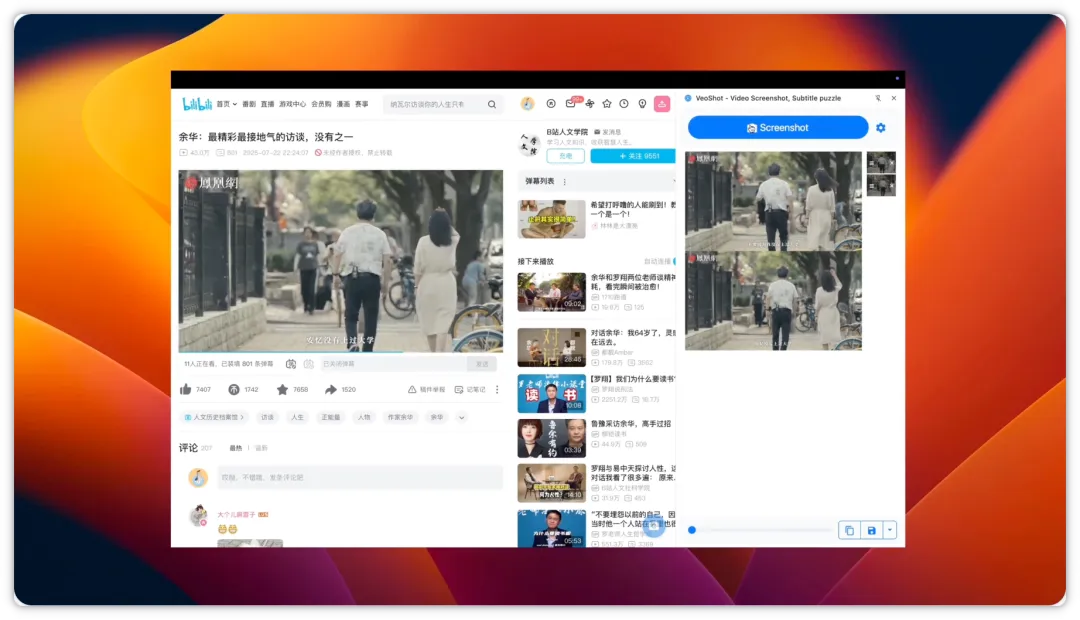
Task: Click the search magnifier icon
Action: pyautogui.click(x=492, y=105)
